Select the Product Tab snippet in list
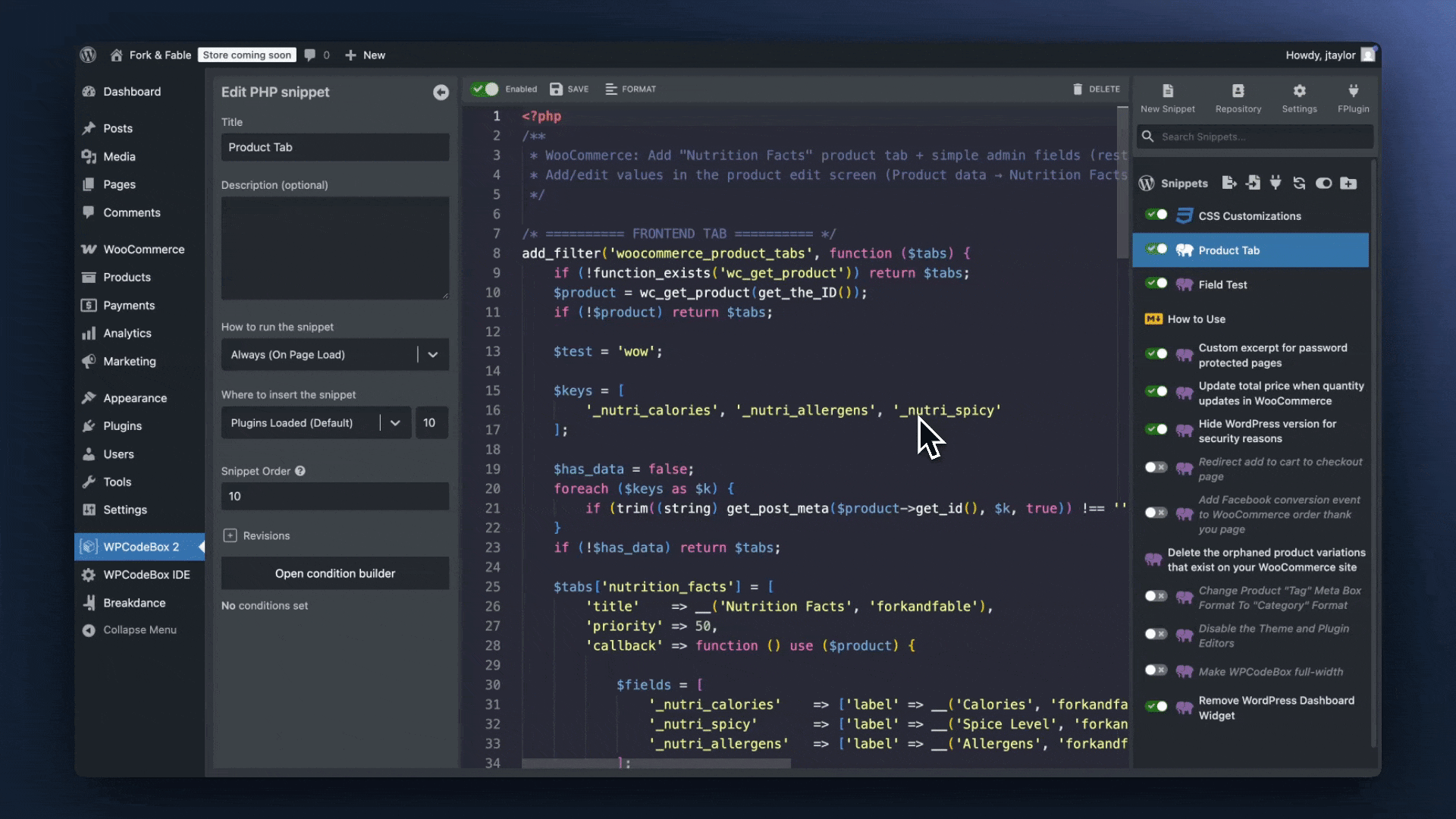The width and height of the screenshot is (1456, 819). (x=1250, y=250)
